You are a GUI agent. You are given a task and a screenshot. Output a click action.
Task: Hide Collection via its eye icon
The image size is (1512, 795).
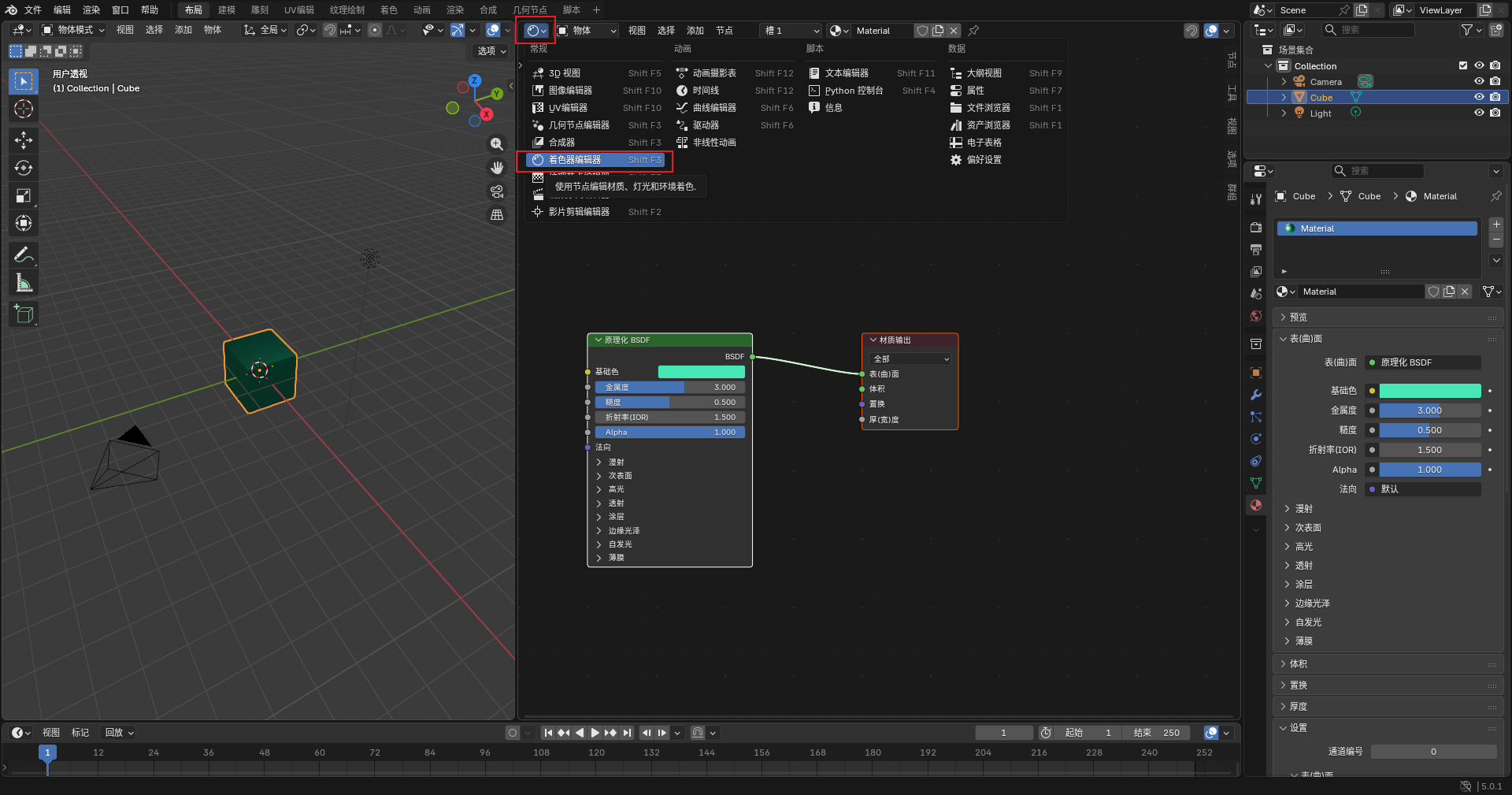click(1479, 65)
